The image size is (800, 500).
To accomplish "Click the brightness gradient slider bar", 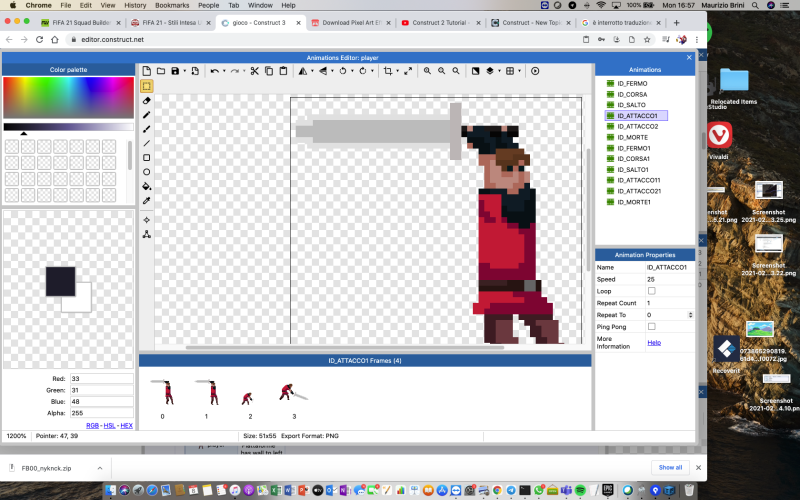I will point(68,127).
